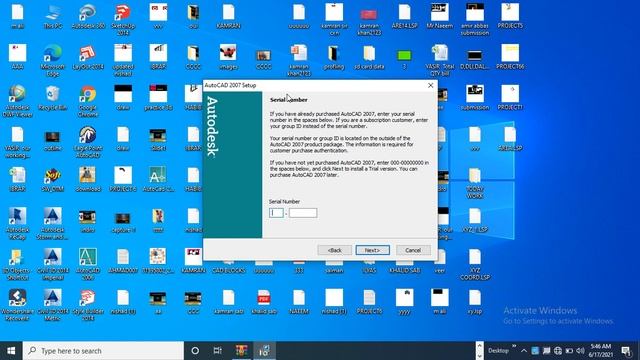
Task: Select the Mr Naeem desktop file
Action: [440, 17]
